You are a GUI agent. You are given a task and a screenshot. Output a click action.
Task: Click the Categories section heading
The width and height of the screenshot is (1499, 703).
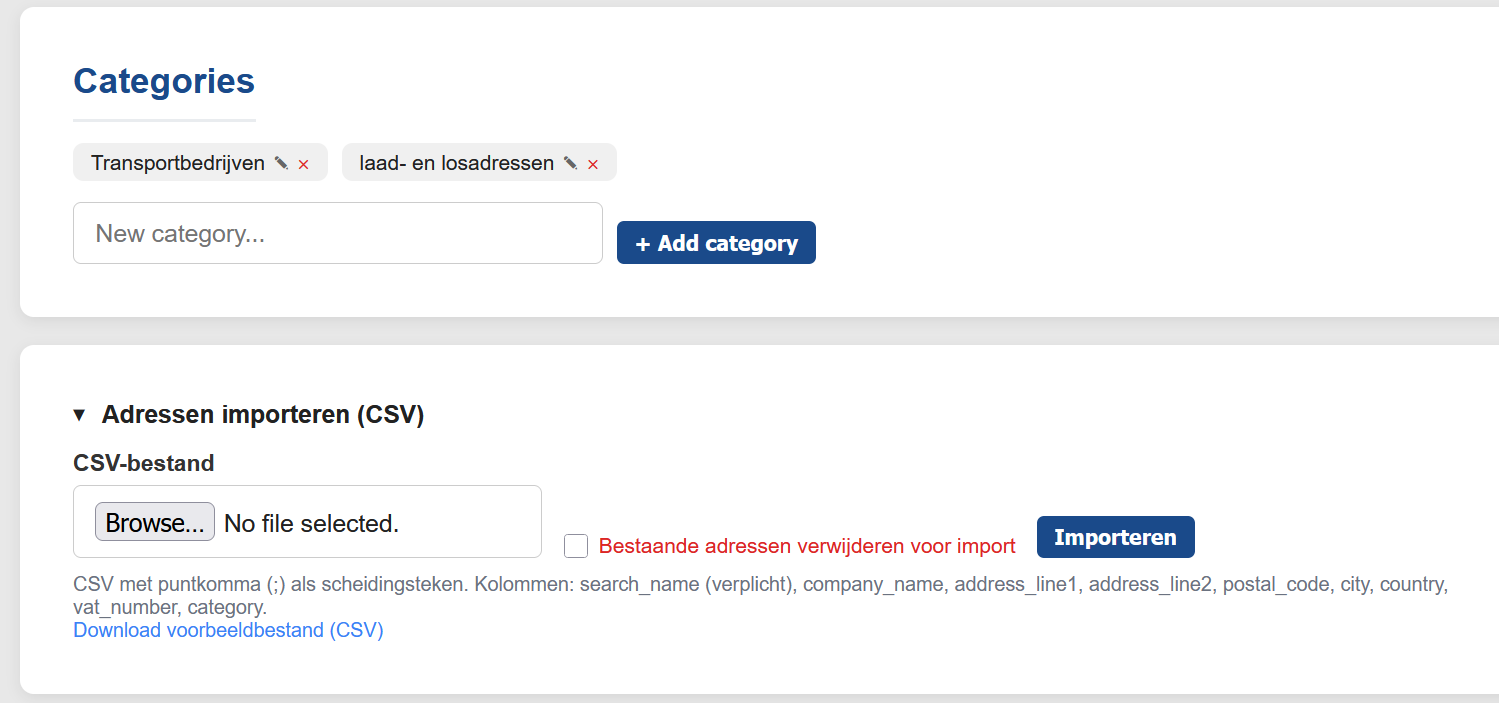(x=164, y=81)
